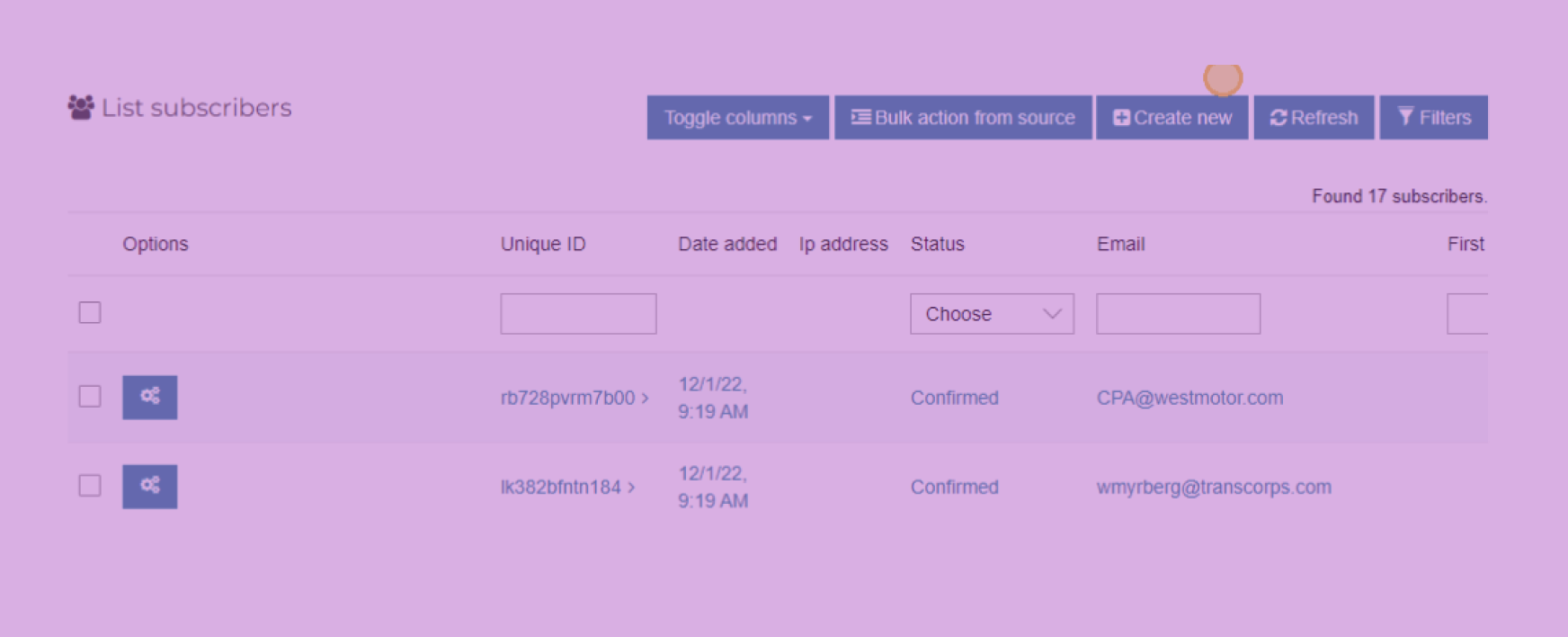Check the wmyrberg@transcorps.com row checkbox
Image resolution: width=1568 pixels, height=637 pixels.
(x=90, y=486)
